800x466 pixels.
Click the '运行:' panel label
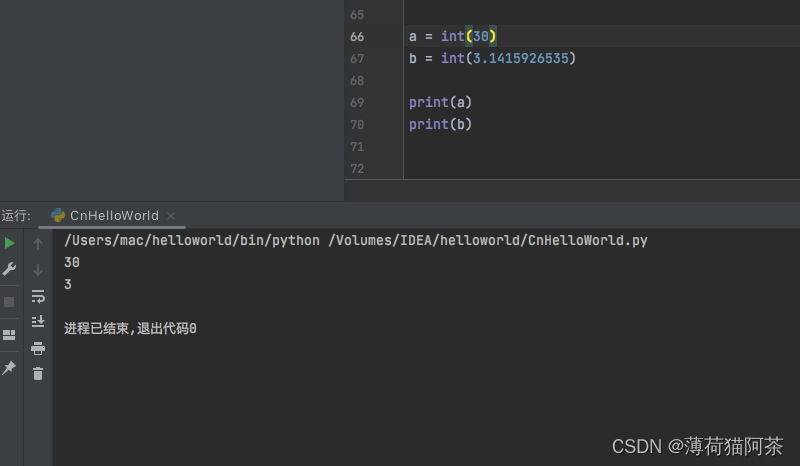[16, 215]
